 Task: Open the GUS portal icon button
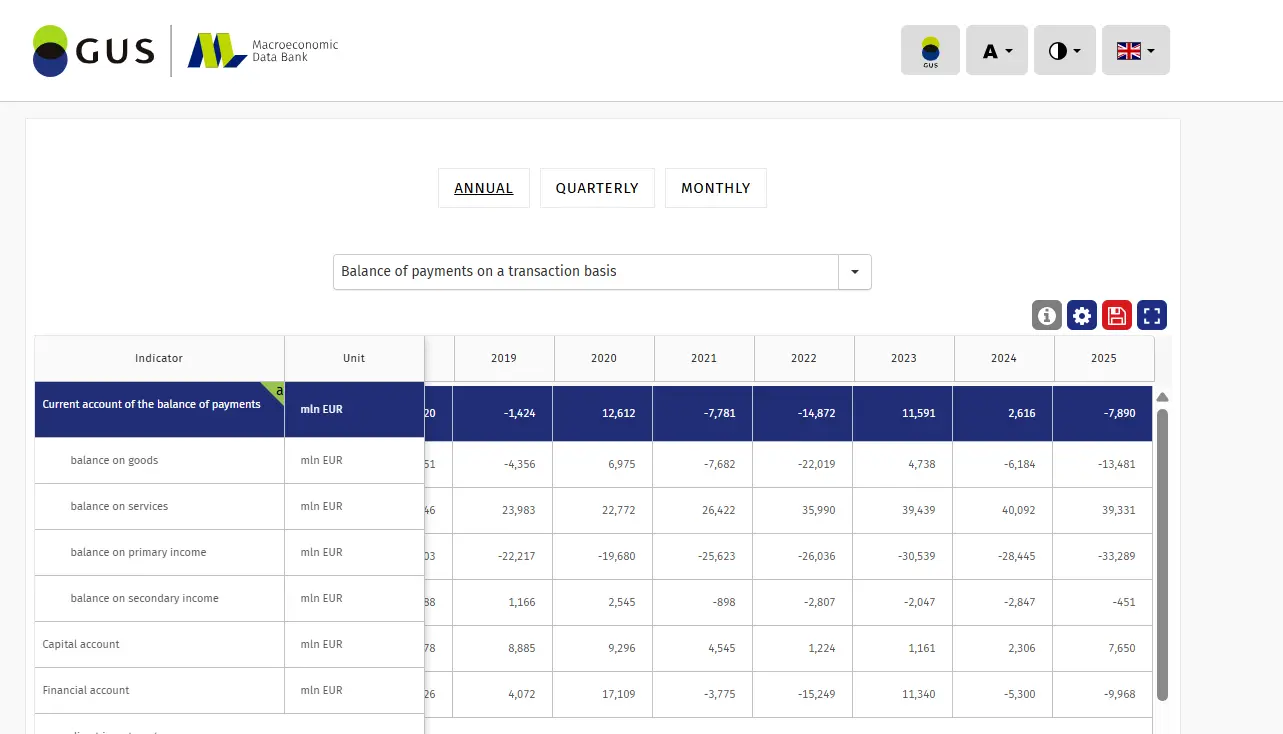click(x=930, y=50)
